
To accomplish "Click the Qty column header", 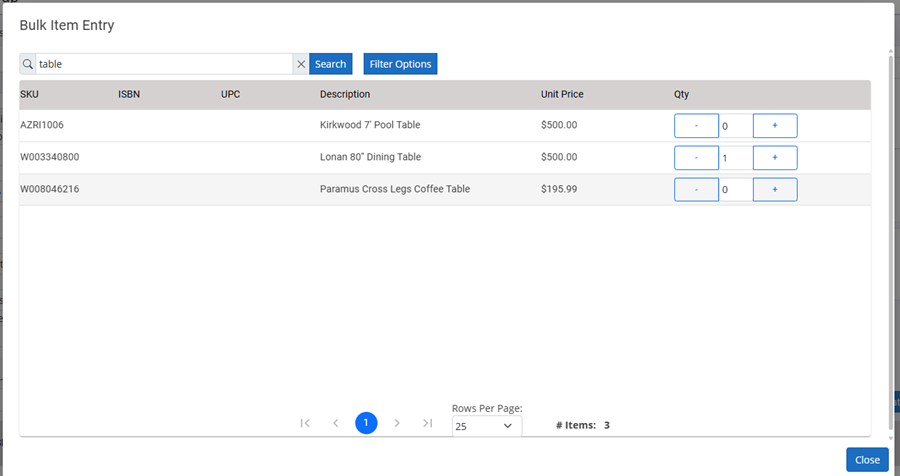I will pyautogui.click(x=681, y=94).
